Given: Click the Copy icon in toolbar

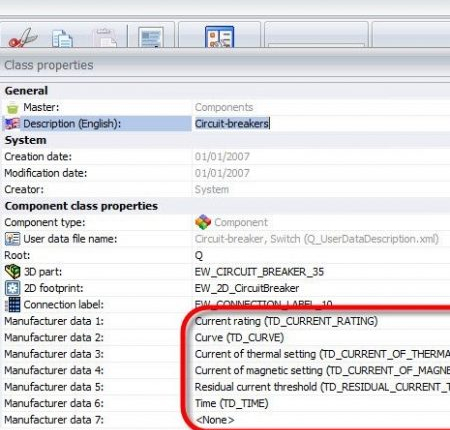Looking at the screenshot, I should pyautogui.click(x=63, y=39).
